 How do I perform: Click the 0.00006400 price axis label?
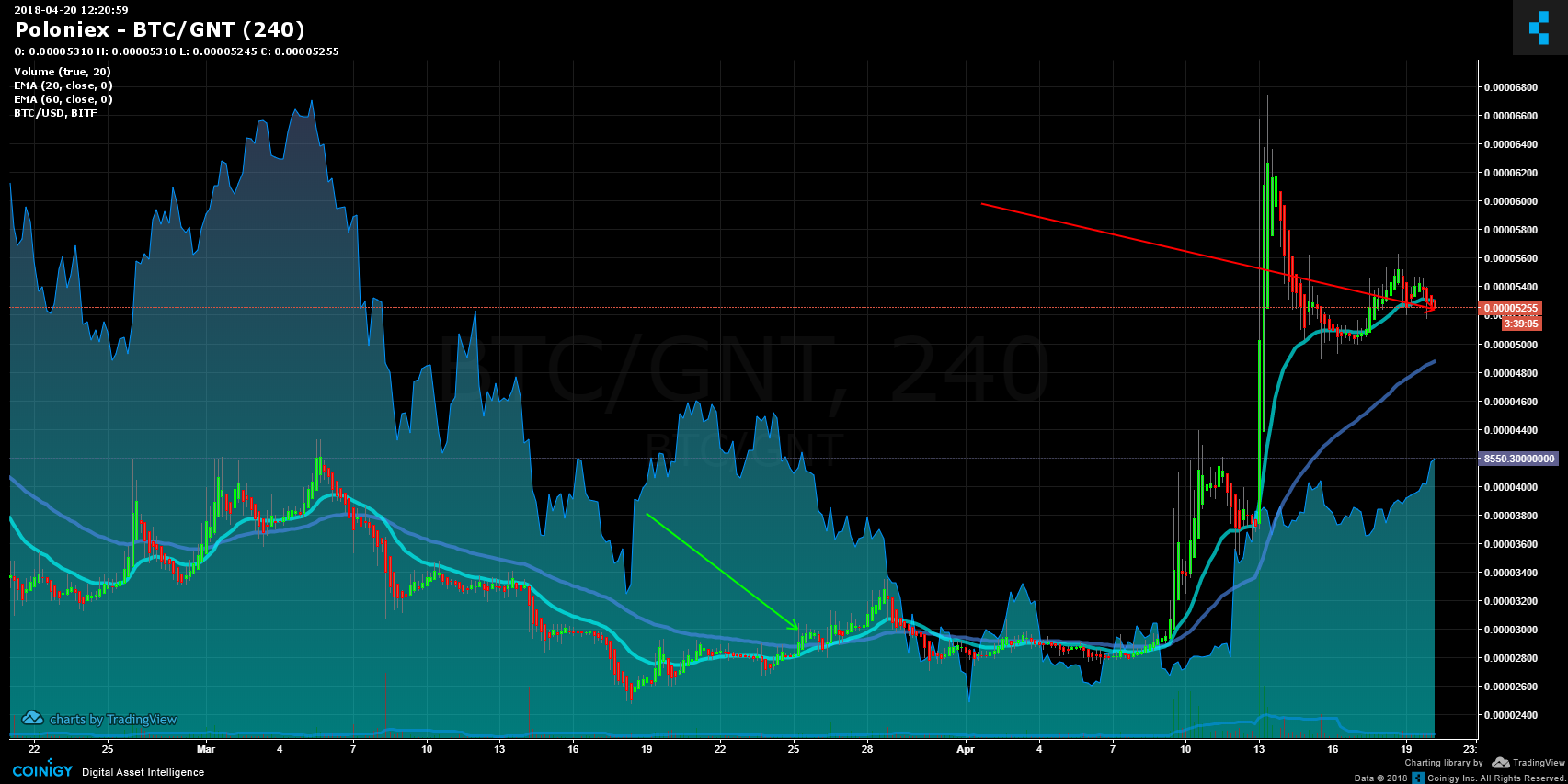[1510, 144]
